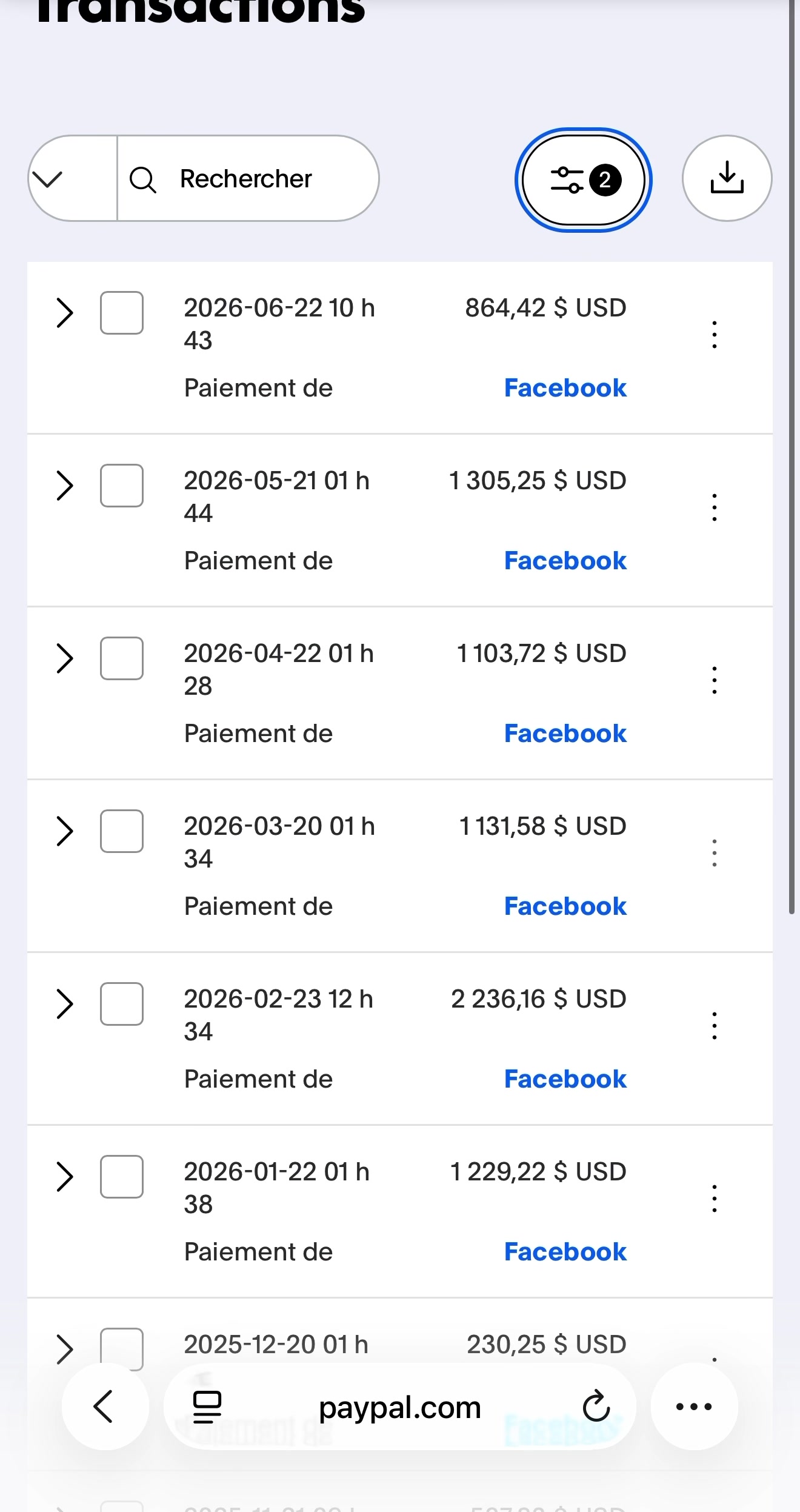This screenshot has width=800, height=1512.
Task: Open Facebook link for 1 229,22 $ payment
Action: coord(565,1252)
